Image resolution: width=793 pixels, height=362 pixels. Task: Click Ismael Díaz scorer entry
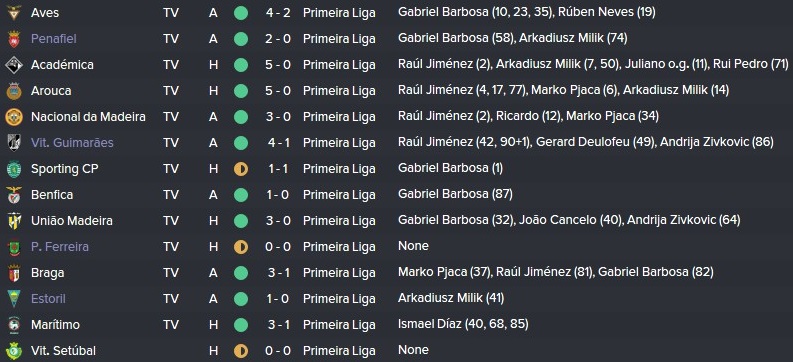[x=463, y=324]
